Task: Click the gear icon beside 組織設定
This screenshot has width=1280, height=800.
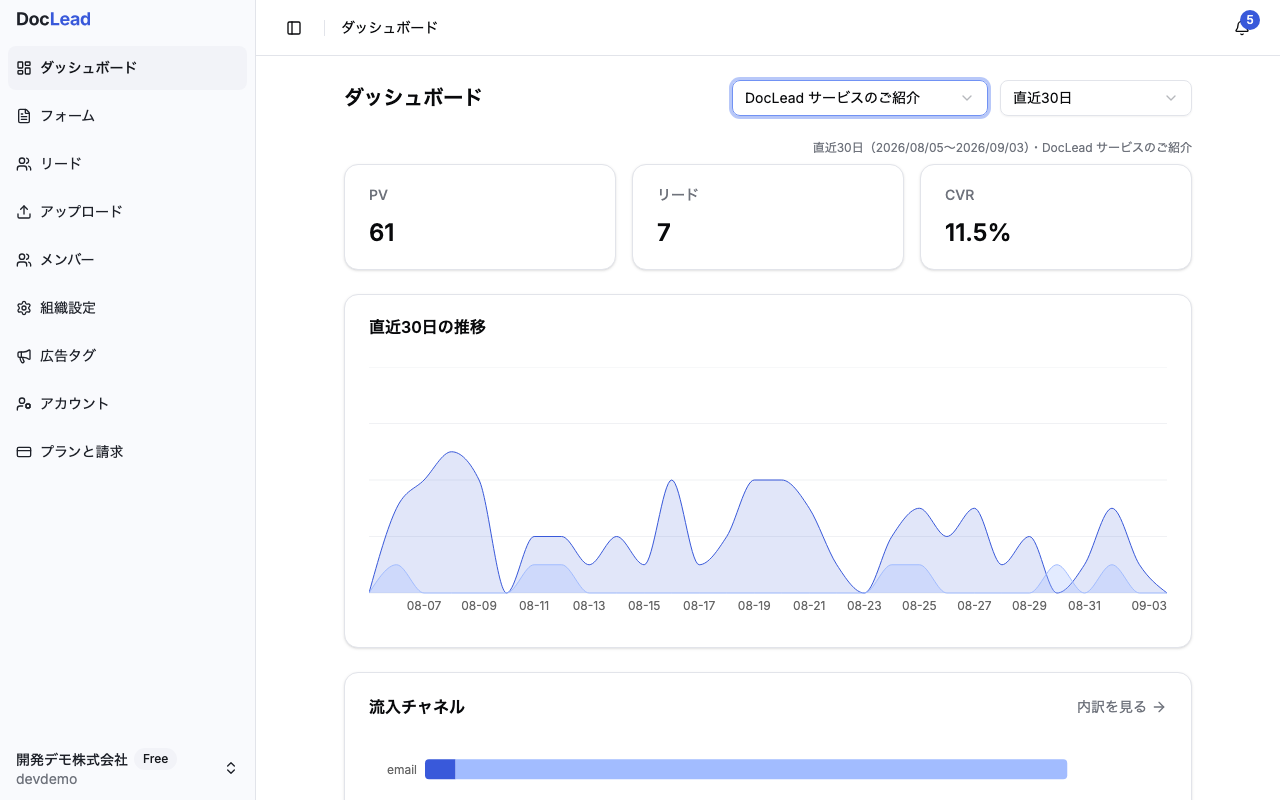Action: point(24,308)
